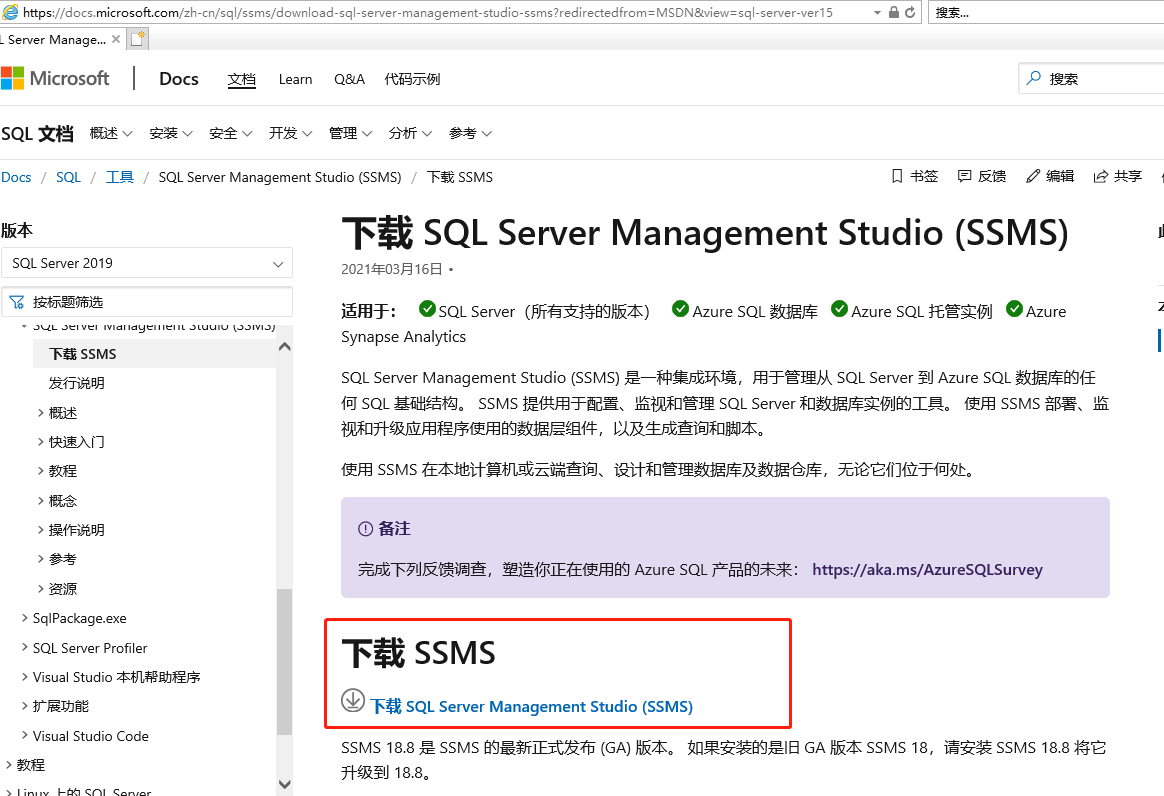Open the Q&A header tab
Screen dimensions: 1164x796
coord(349,79)
